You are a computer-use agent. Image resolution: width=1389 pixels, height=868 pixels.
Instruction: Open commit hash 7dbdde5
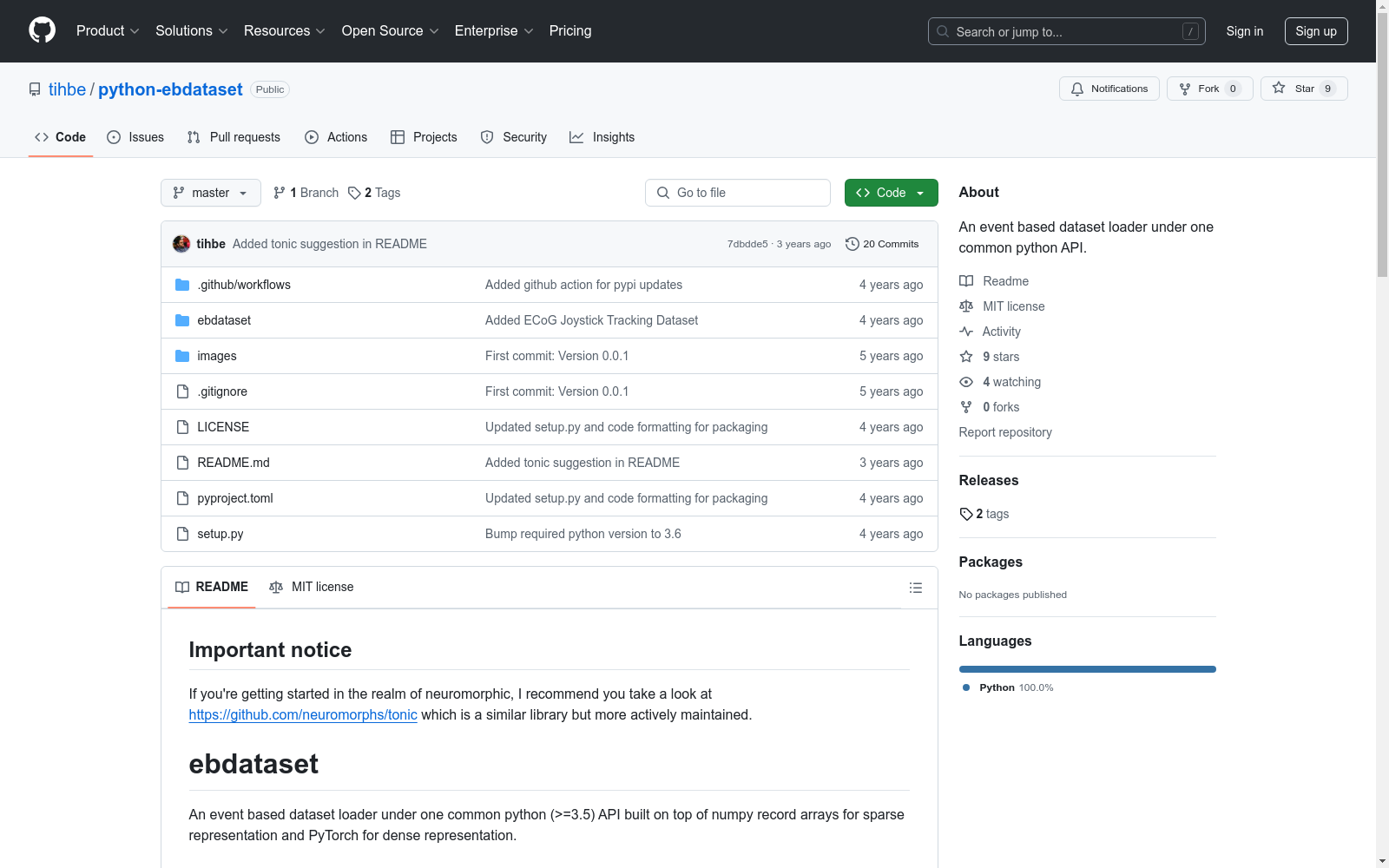747,244
